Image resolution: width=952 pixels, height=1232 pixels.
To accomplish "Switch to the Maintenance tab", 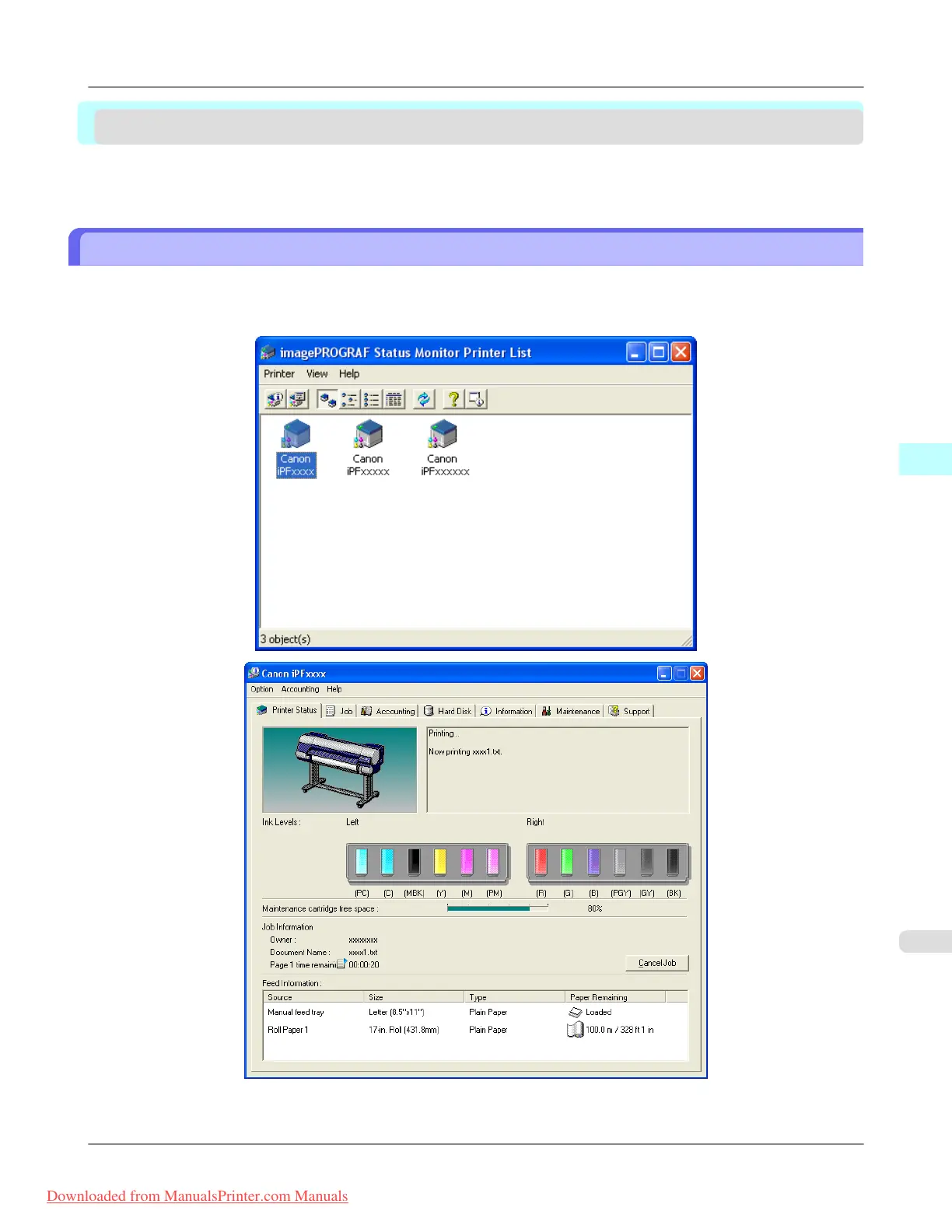I will coord(571,711).
